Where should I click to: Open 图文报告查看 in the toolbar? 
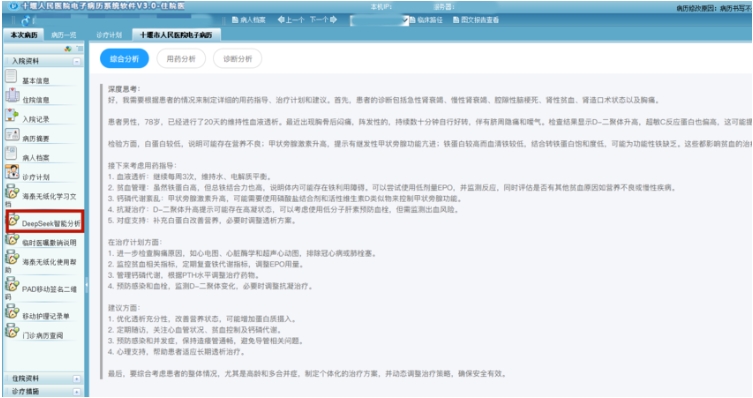476,20
